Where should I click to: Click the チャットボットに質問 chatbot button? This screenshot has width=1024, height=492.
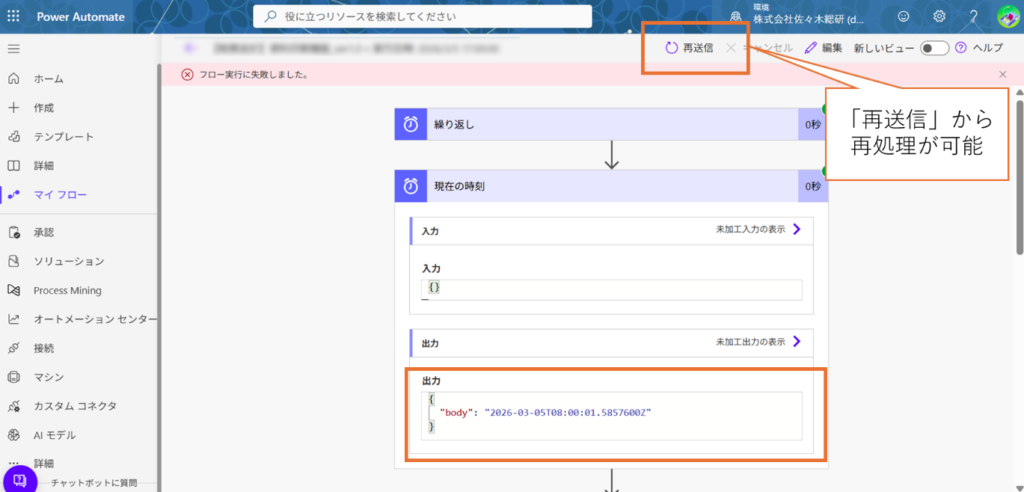[22, 480]
